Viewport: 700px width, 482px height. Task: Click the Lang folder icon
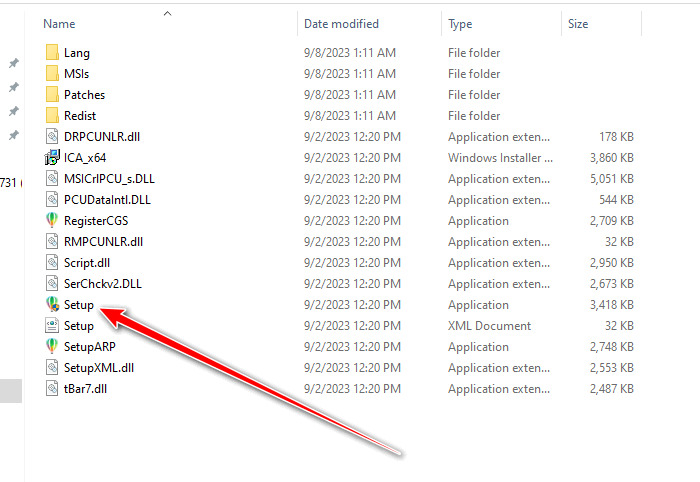pos(53,53)
